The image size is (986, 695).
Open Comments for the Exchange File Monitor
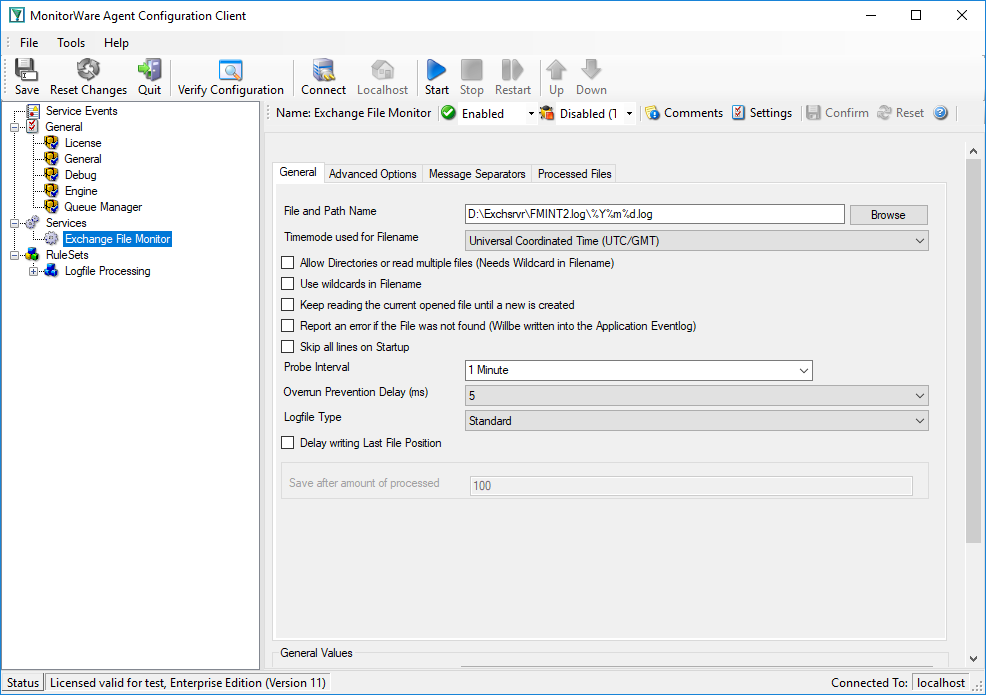click(684, 113)
